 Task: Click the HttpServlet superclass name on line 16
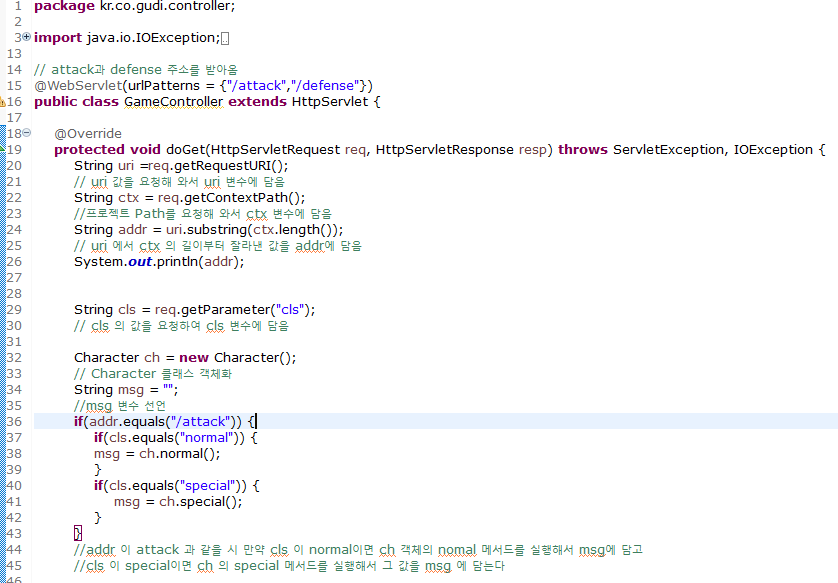click(330, 102)
